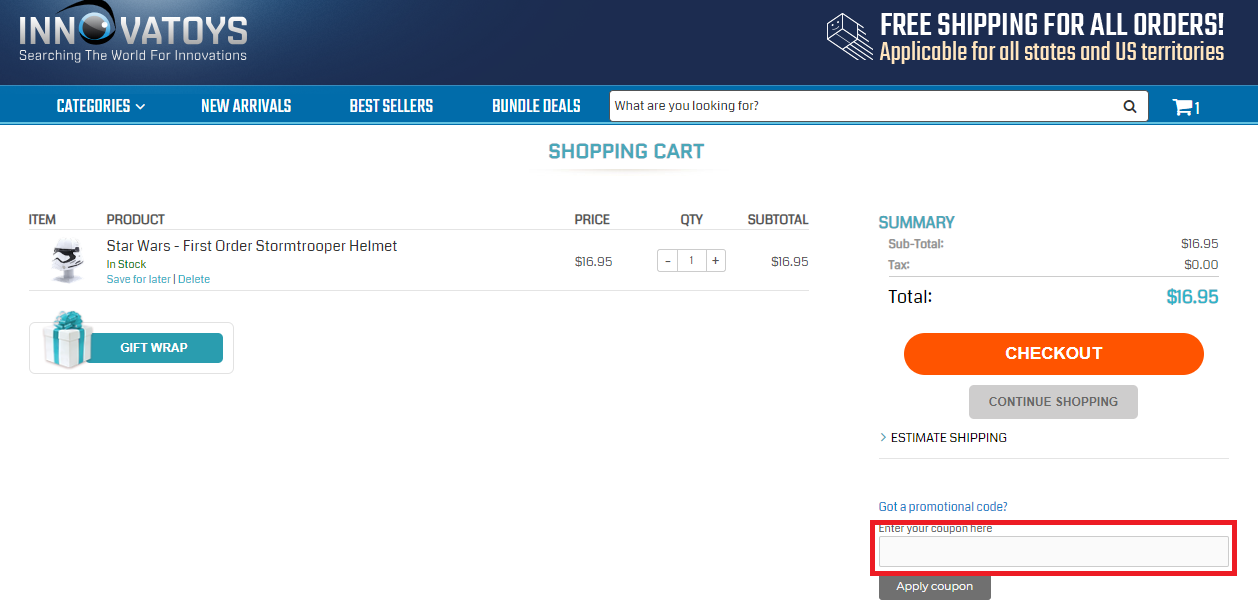
Task: Click the gift box icon
Action: (66, 340)
